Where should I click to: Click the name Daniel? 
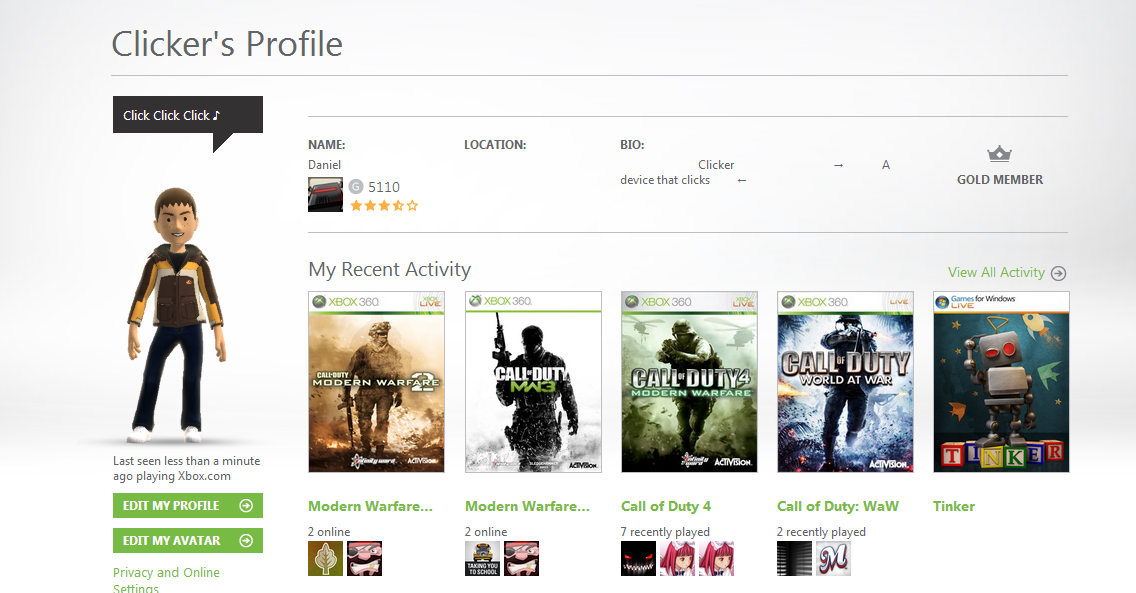tap(324, 164)
